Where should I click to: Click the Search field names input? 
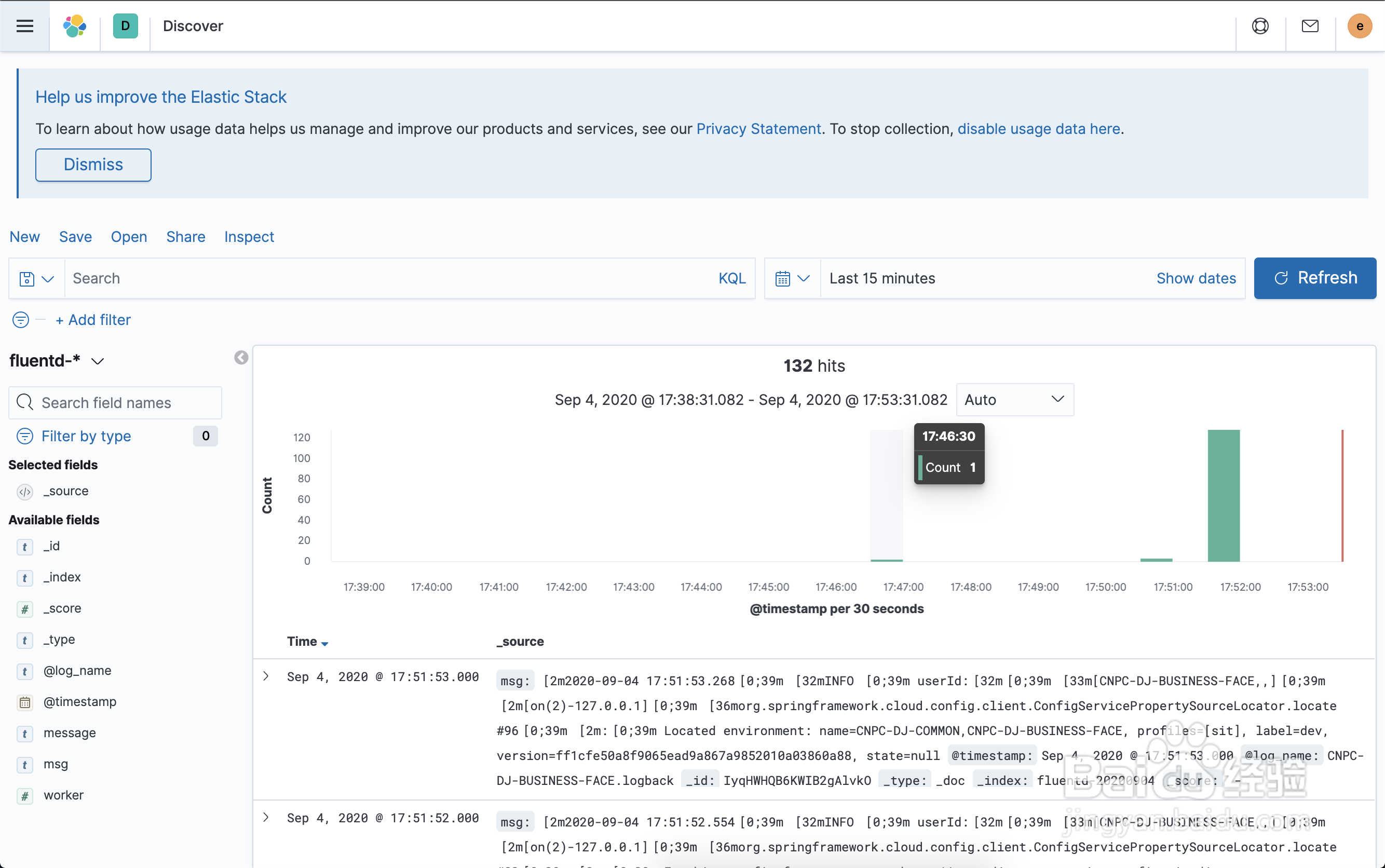[115, 403]
